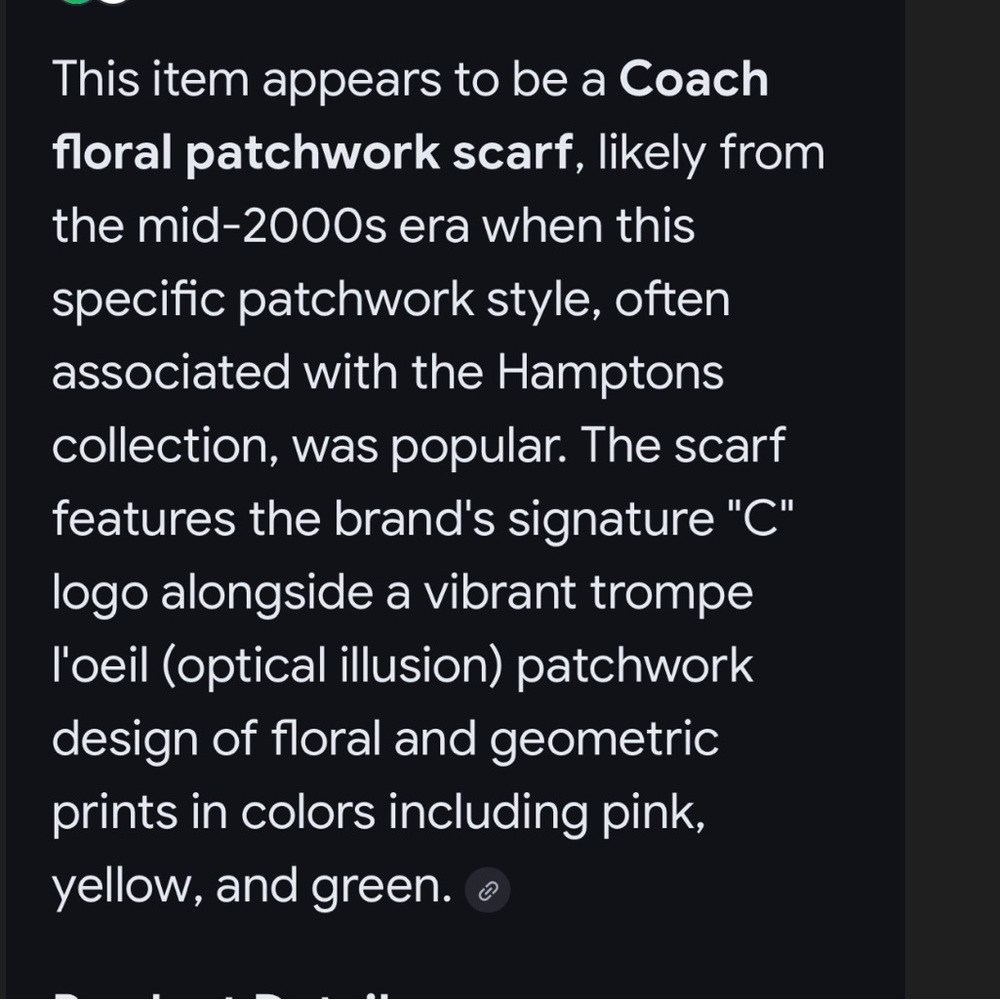Screen dimensions: 1000x1000
Task: Click the word "Hamptons" in the paragraph
Action: (x=610, y=373)
